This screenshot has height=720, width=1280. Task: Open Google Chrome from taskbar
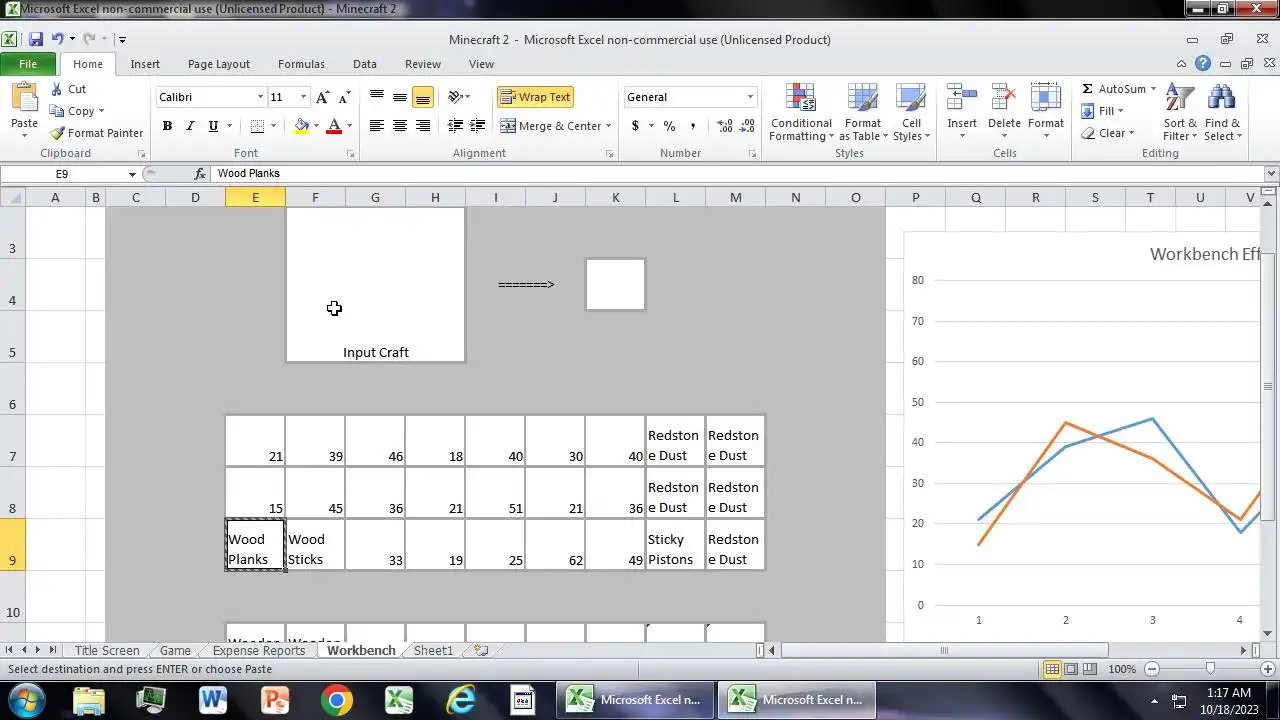pyautogui.click(x=337, y=700)
